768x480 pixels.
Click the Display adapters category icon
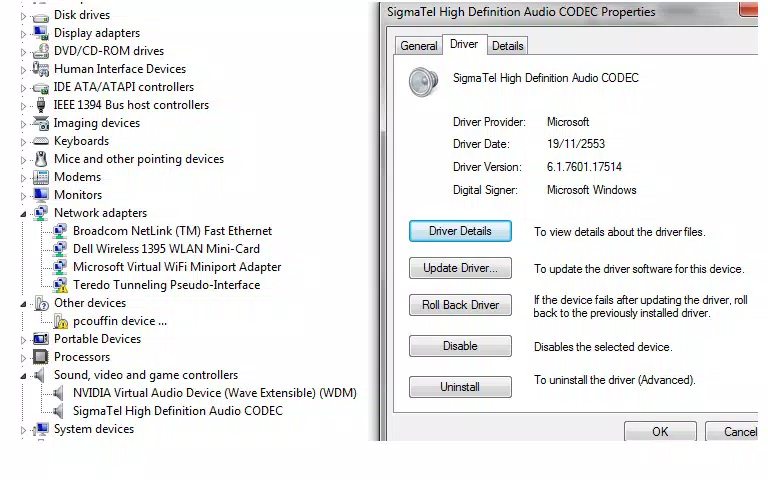(x=41, y=33)
